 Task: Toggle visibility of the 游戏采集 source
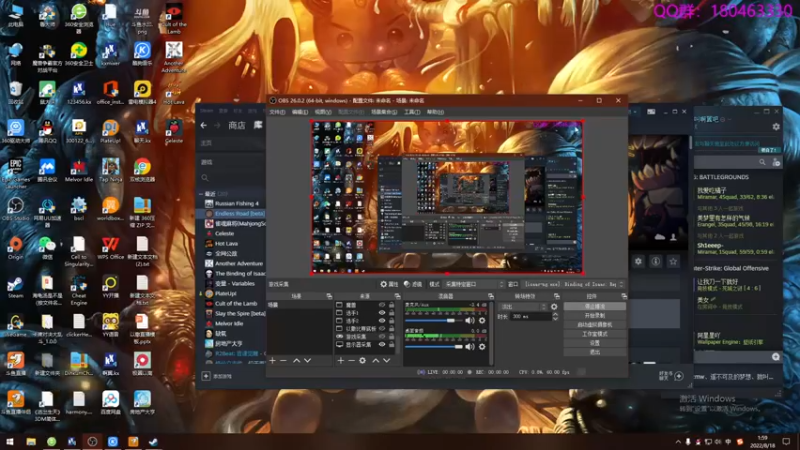click(x=381, y=337)
